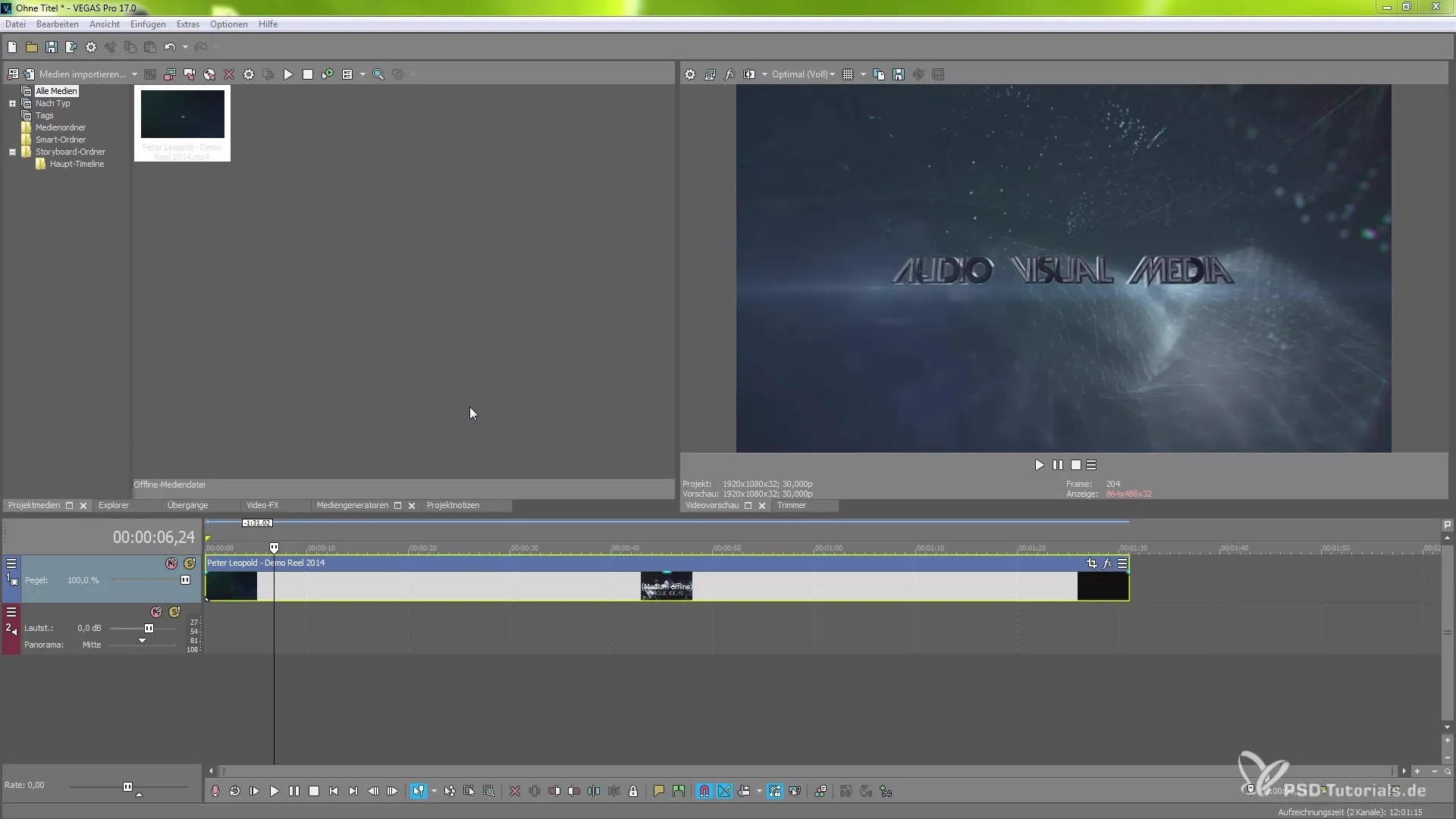Switch to the Explorer tab
The width and height of the screenshot is (1456, 819).
pos(114,505)
